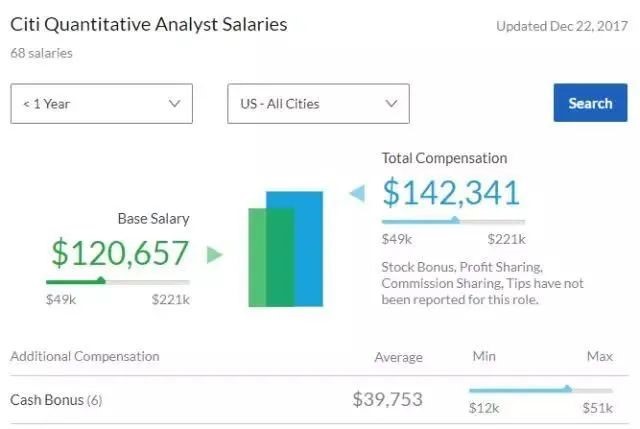Click the $39,753 average cash bonus value
Screen dimensions: 640x429
387,400
